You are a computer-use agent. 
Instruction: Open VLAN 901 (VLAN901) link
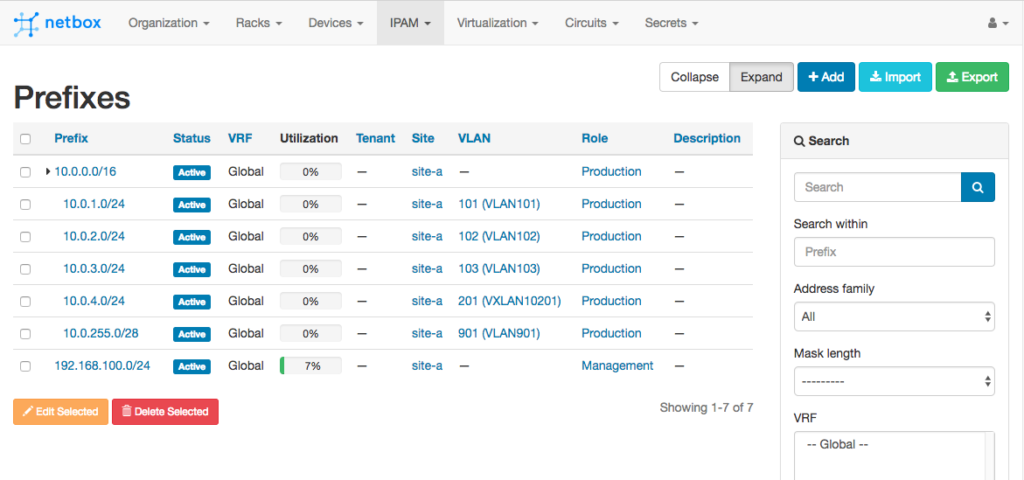500,333
